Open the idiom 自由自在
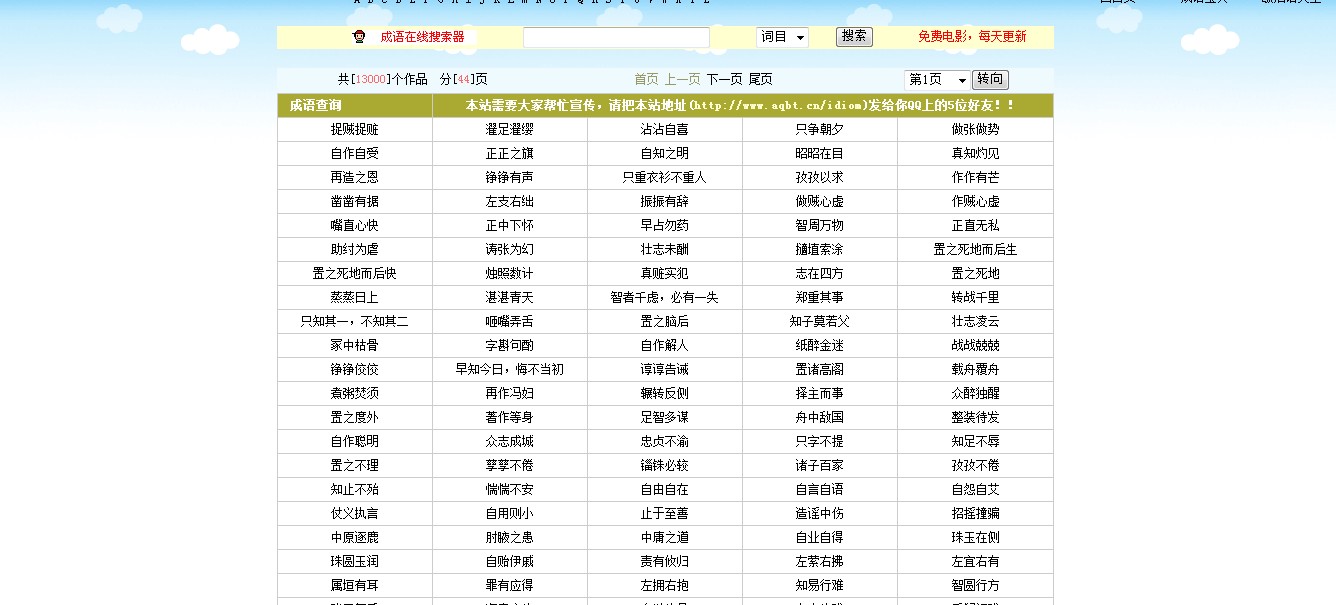1336x605 pixels. click(x=665, y=490)
